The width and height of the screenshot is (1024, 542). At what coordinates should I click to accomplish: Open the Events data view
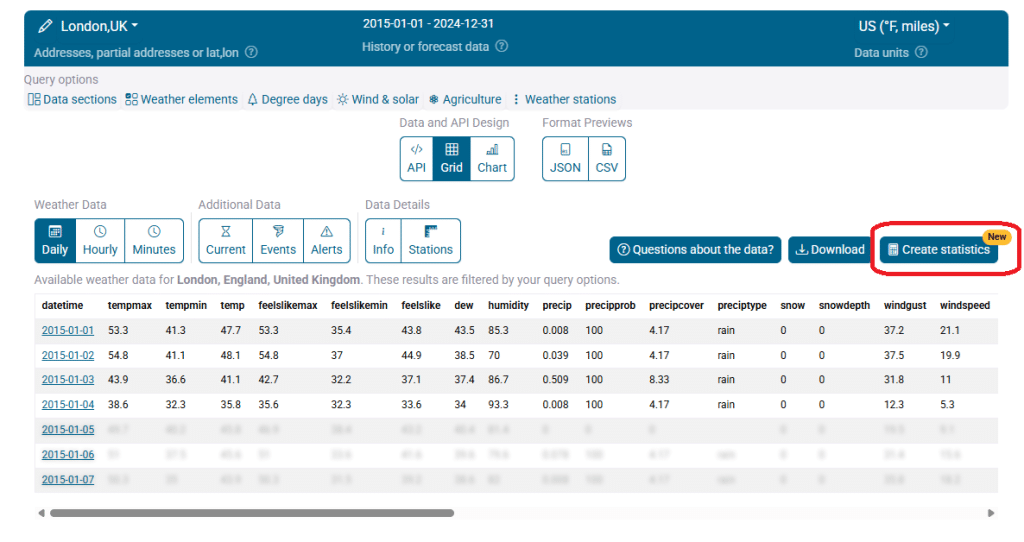[278, 241]
